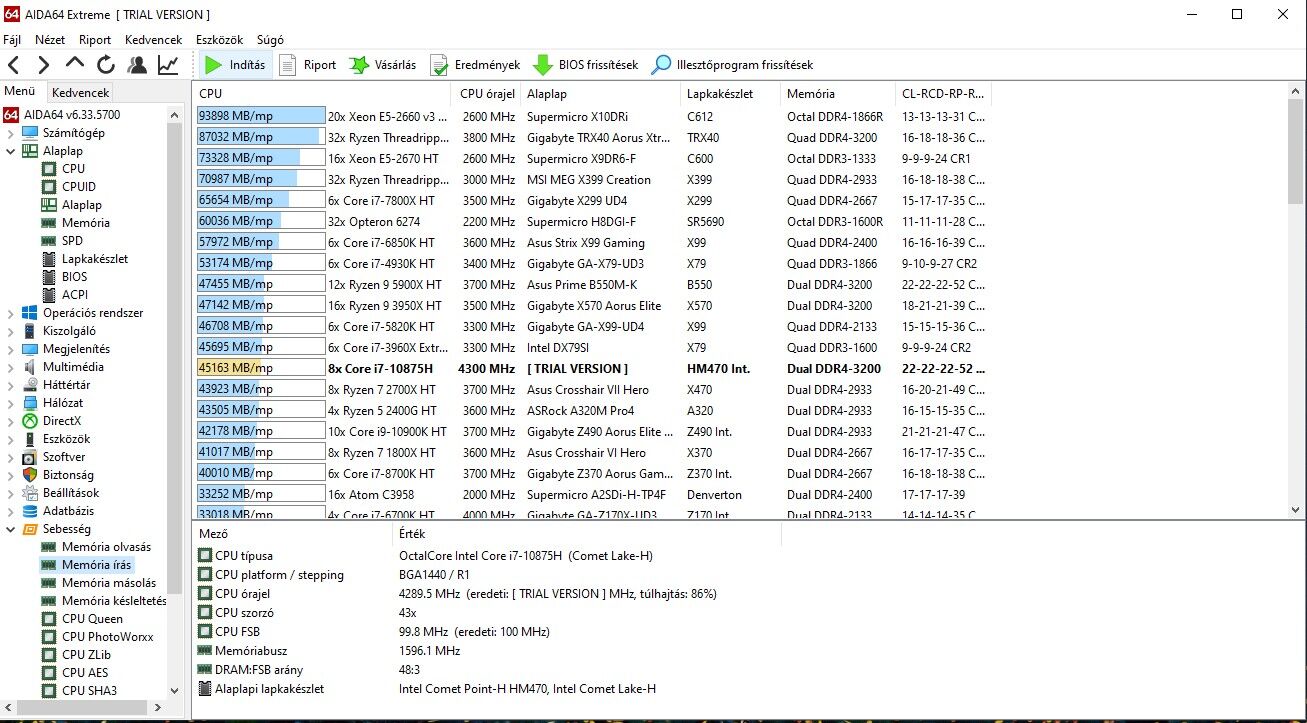1307x723 pixels.
Task: Expand the Kiszolgáló node
Action: [11, 331]
